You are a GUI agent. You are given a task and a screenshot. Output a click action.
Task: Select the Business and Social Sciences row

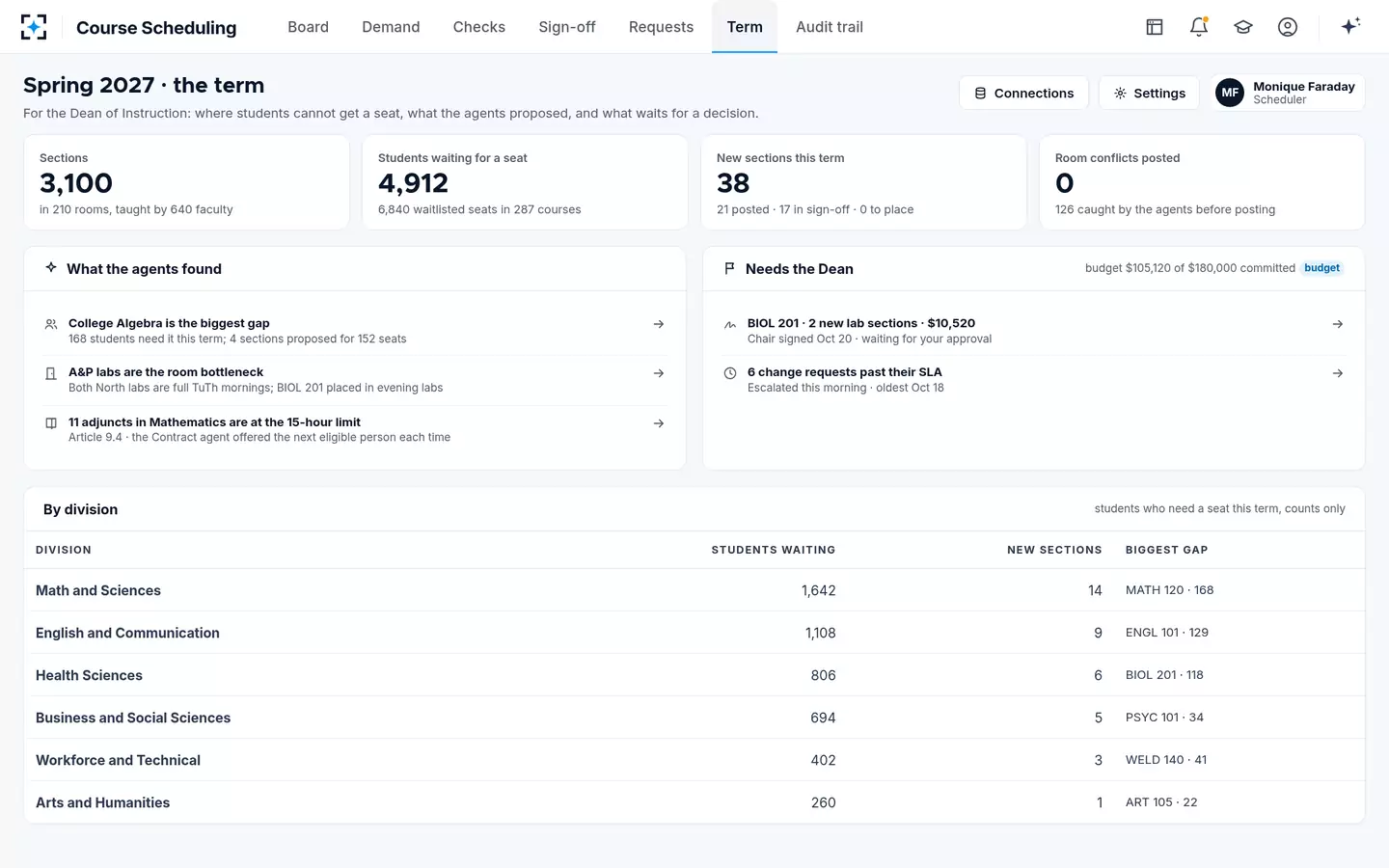694,718
